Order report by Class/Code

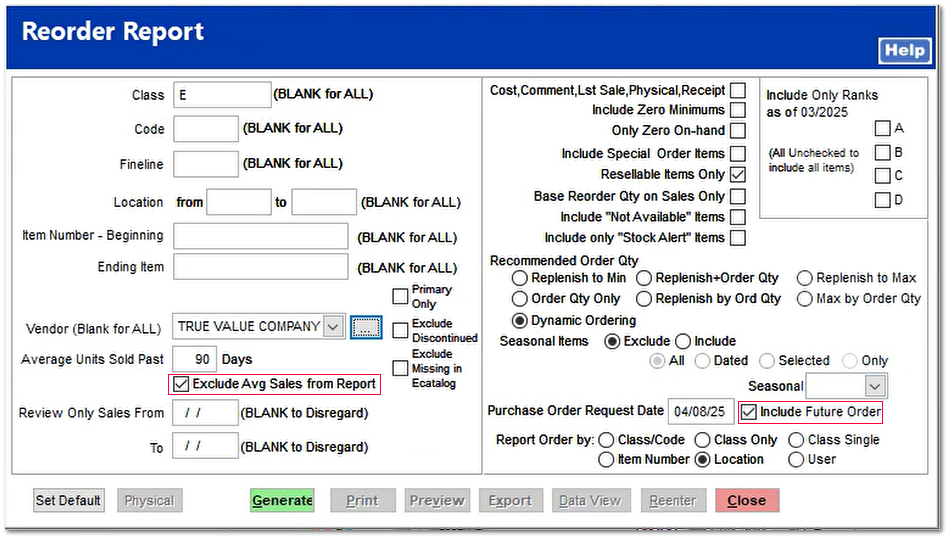(606, 440)
